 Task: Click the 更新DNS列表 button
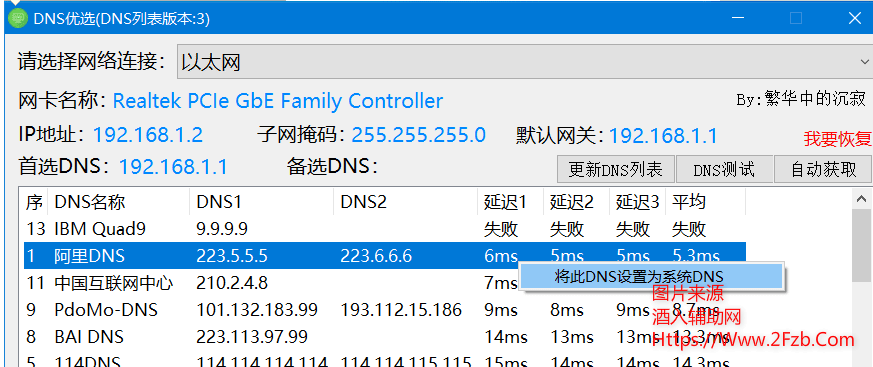point(616,169)
